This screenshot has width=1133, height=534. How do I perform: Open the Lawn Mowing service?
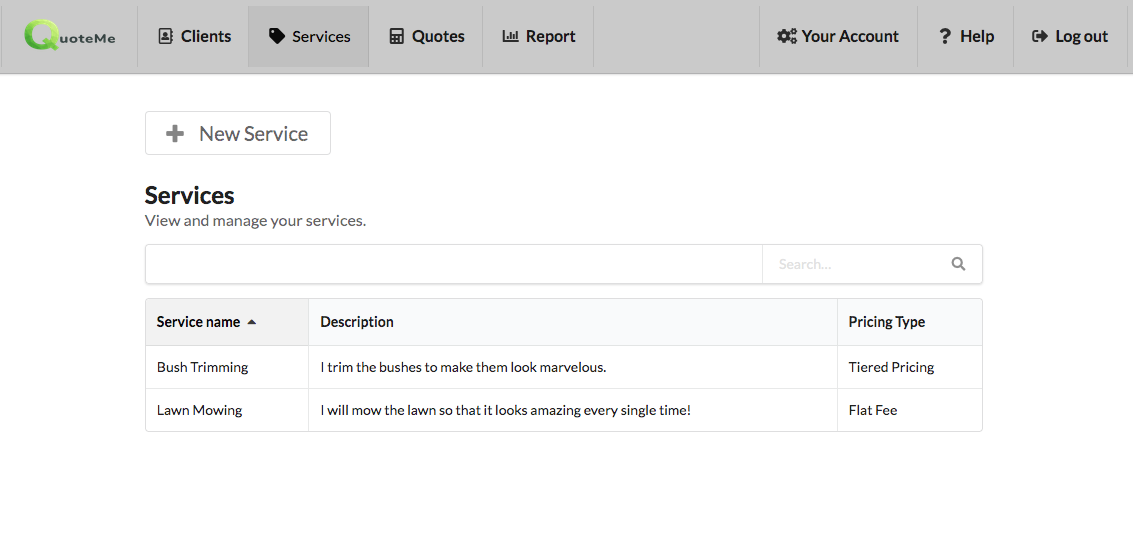pyautogui.click(x=199, y=410)
